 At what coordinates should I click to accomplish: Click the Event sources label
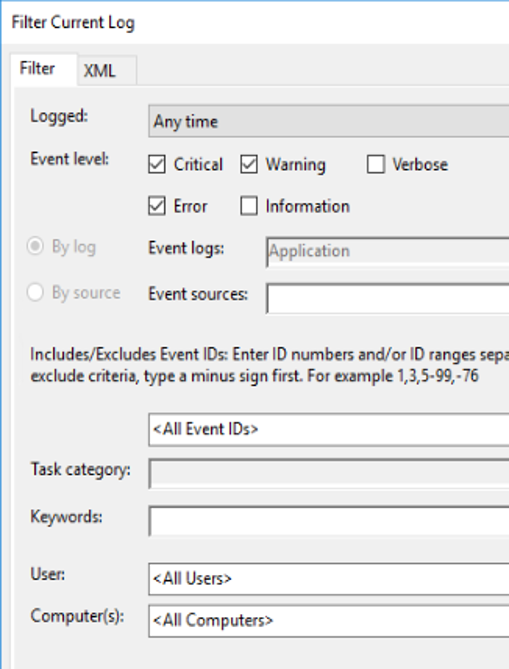coord(198,294)
